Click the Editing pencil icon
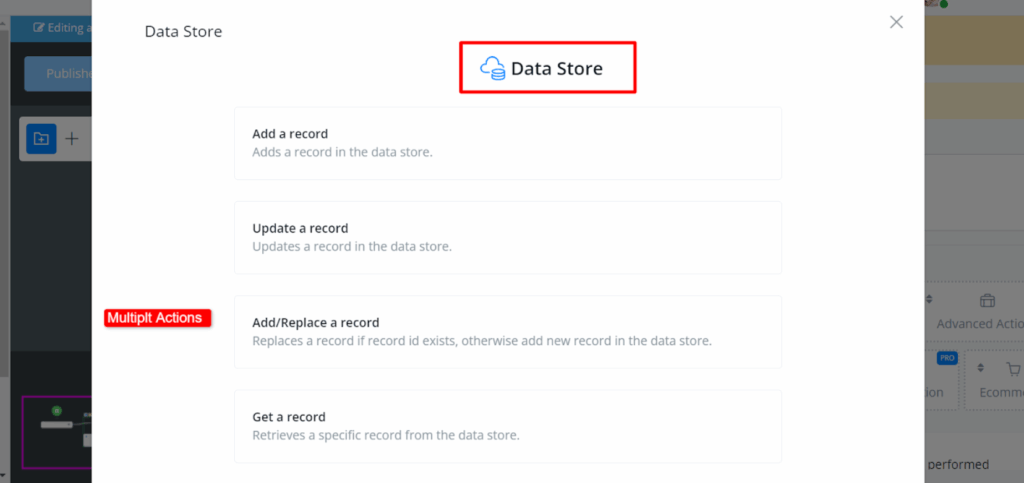The height and width of the screenshot is (483, 1024). (39, 28)
